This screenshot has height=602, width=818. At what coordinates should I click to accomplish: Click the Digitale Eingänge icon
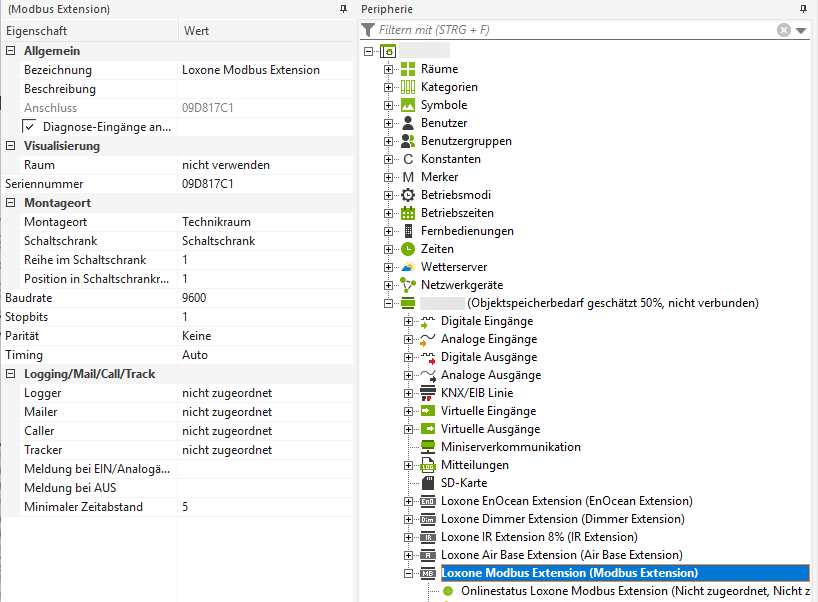(x=428, y=321)
